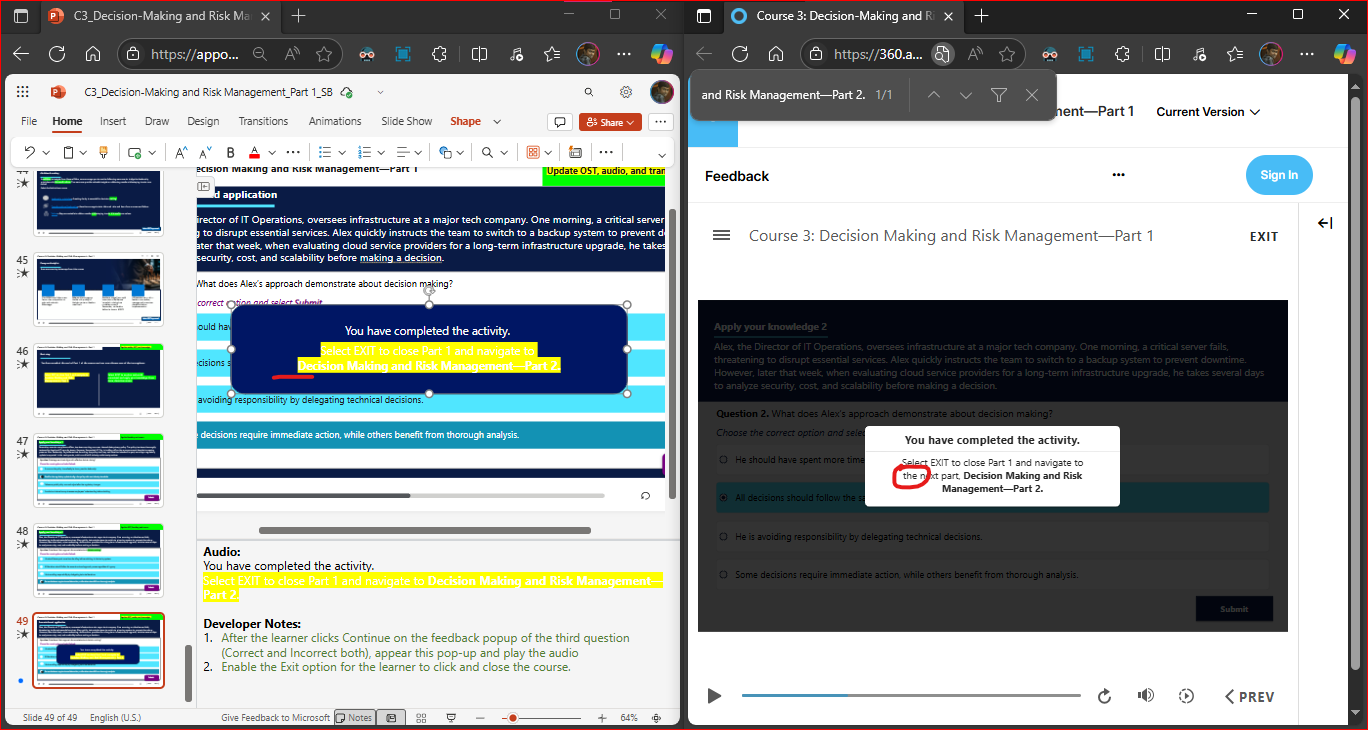Select the Format Painter tool
The width and height of the screenshot is (1368, 730).
103,152
